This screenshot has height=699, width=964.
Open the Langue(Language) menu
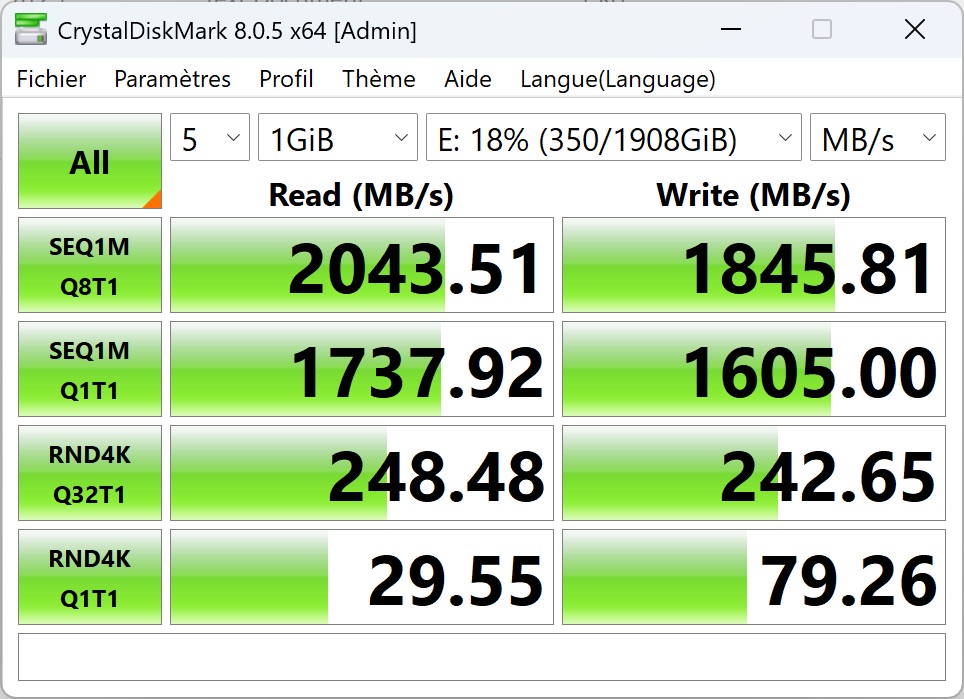tap(617, 79)
